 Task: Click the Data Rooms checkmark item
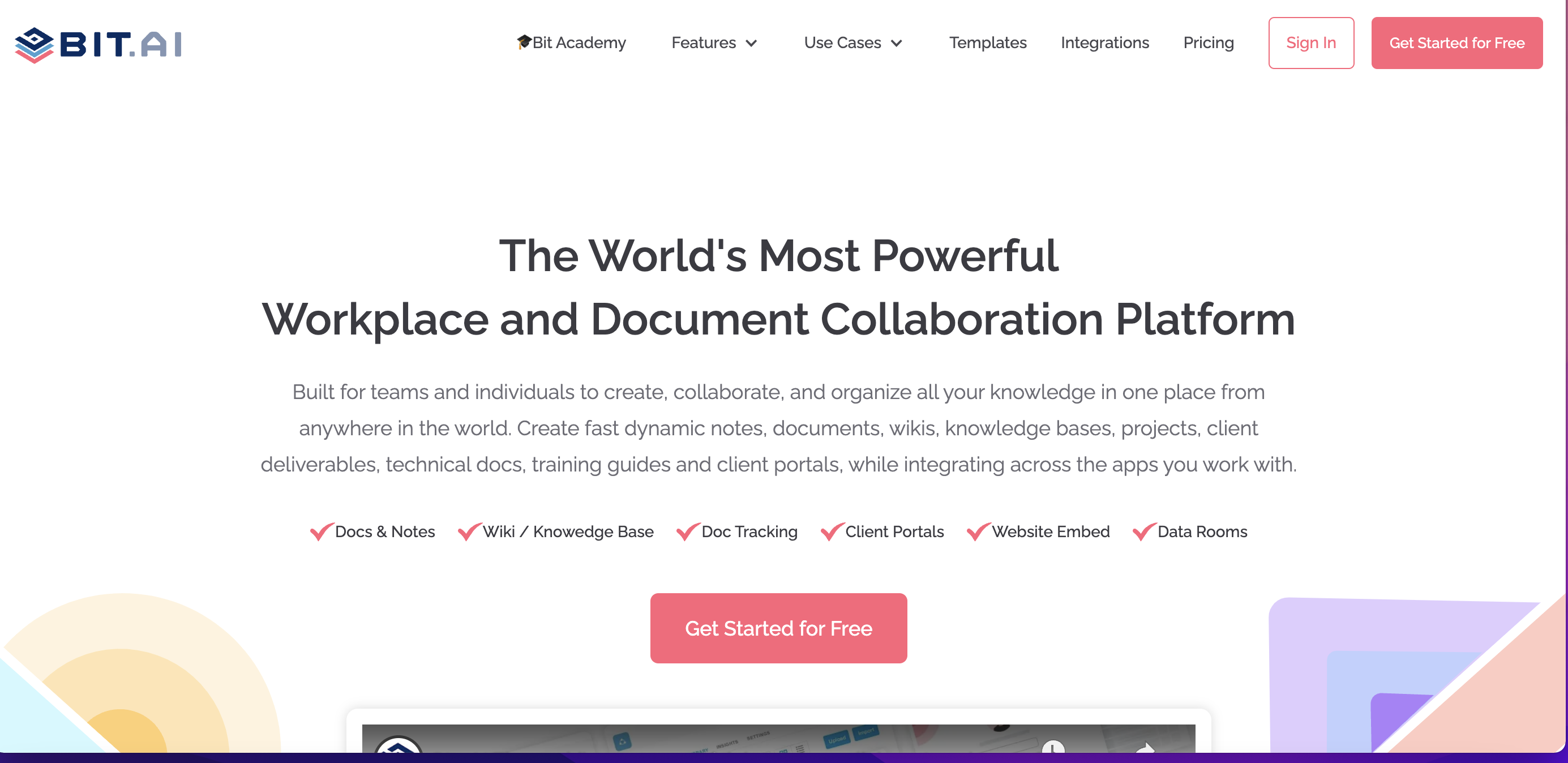pos(1189,531)
